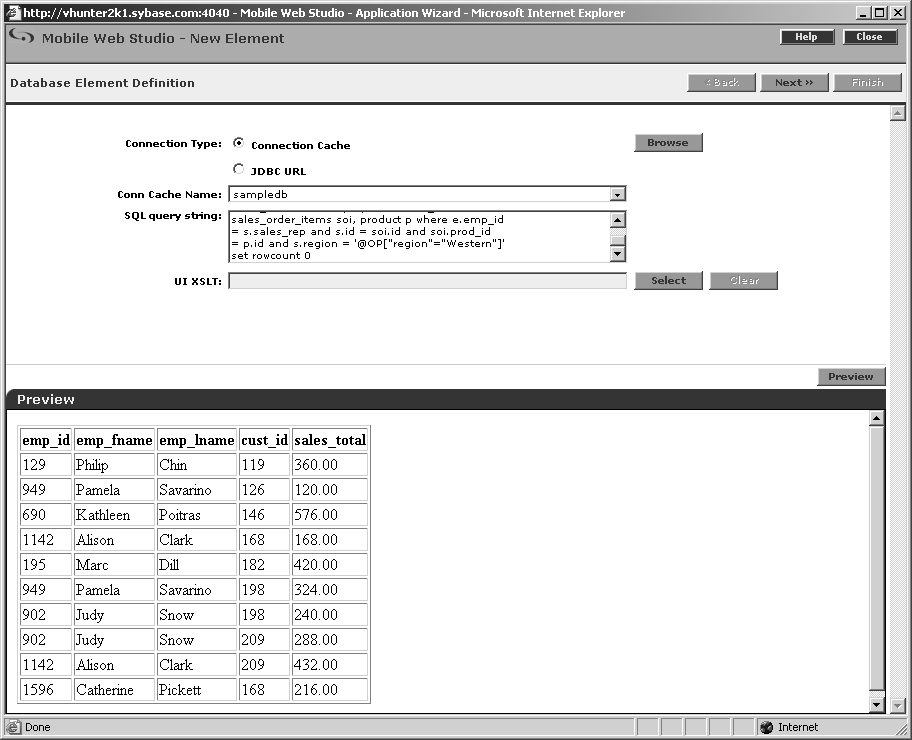Click the Preview panel header title
Viewport: 912px width, 740px height.
pyautogui.click(x=46, y=400)
